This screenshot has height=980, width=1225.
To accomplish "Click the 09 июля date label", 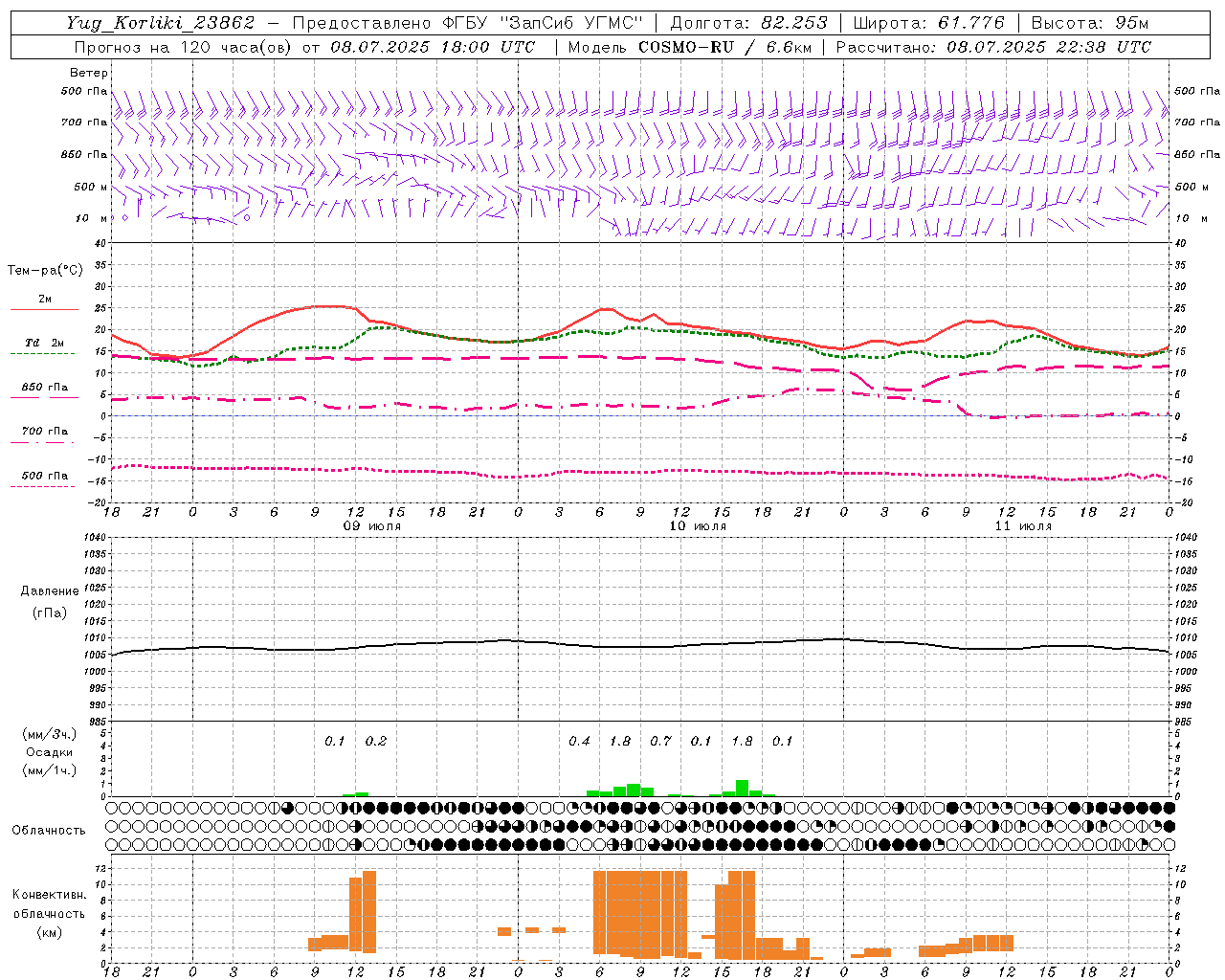I will coord(372,526).
